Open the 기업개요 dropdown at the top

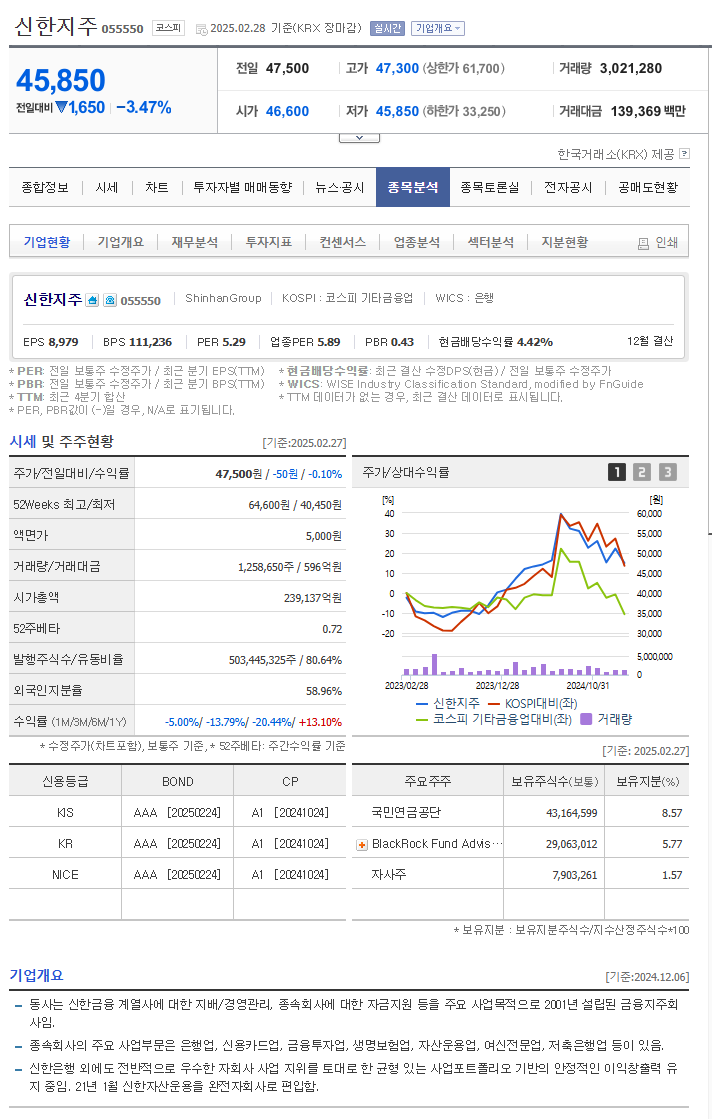pyautogui.click(x=437, y=29)
